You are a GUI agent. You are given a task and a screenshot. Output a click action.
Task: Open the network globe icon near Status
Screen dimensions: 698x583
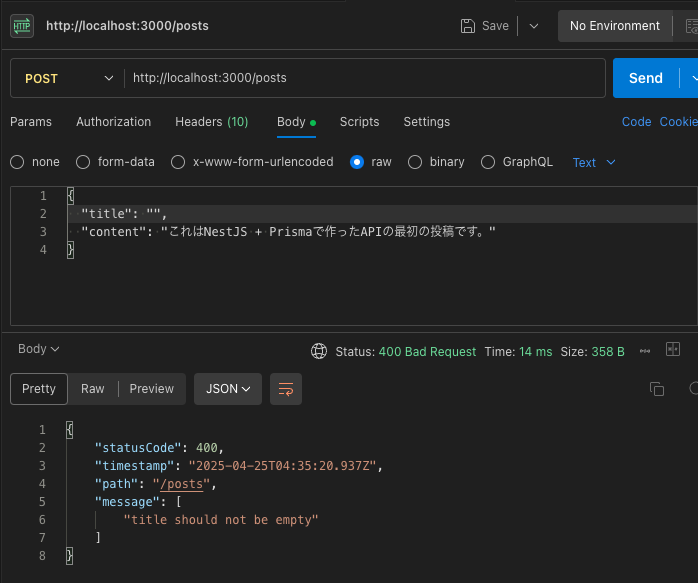319,351
